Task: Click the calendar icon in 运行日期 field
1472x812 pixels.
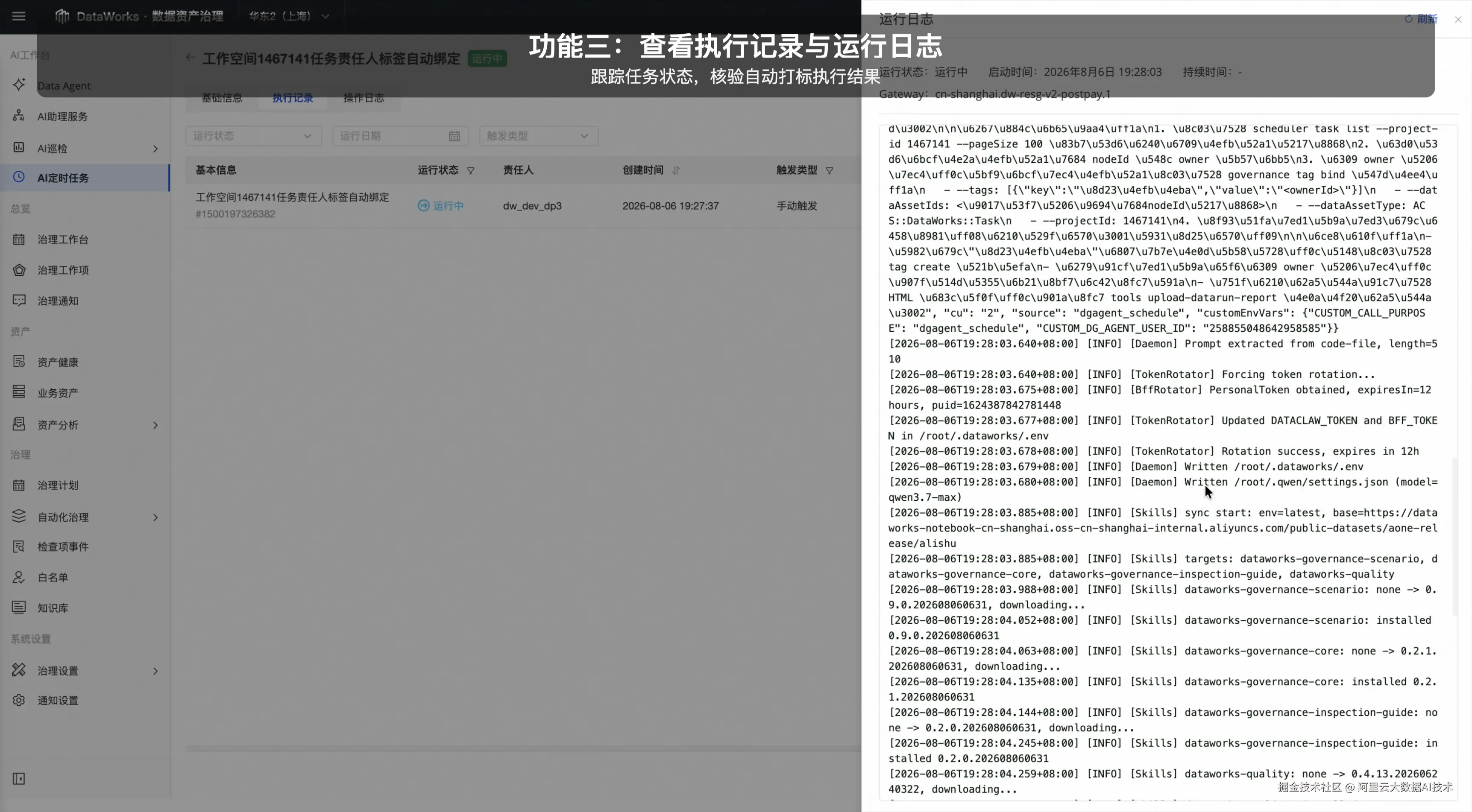Action: (x=454, y=136)
